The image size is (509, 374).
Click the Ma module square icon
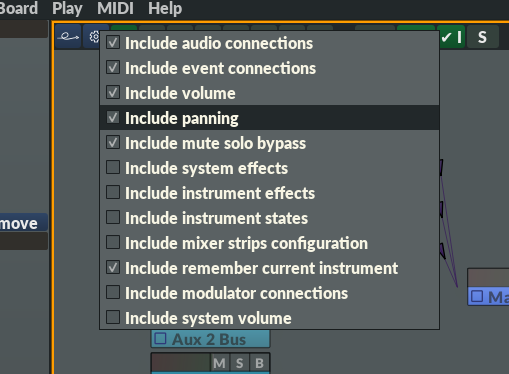pos(477,296)
